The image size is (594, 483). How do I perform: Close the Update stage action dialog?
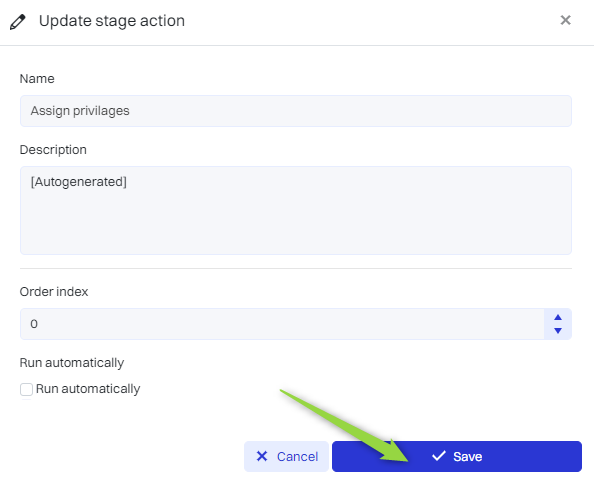(565, 20)
